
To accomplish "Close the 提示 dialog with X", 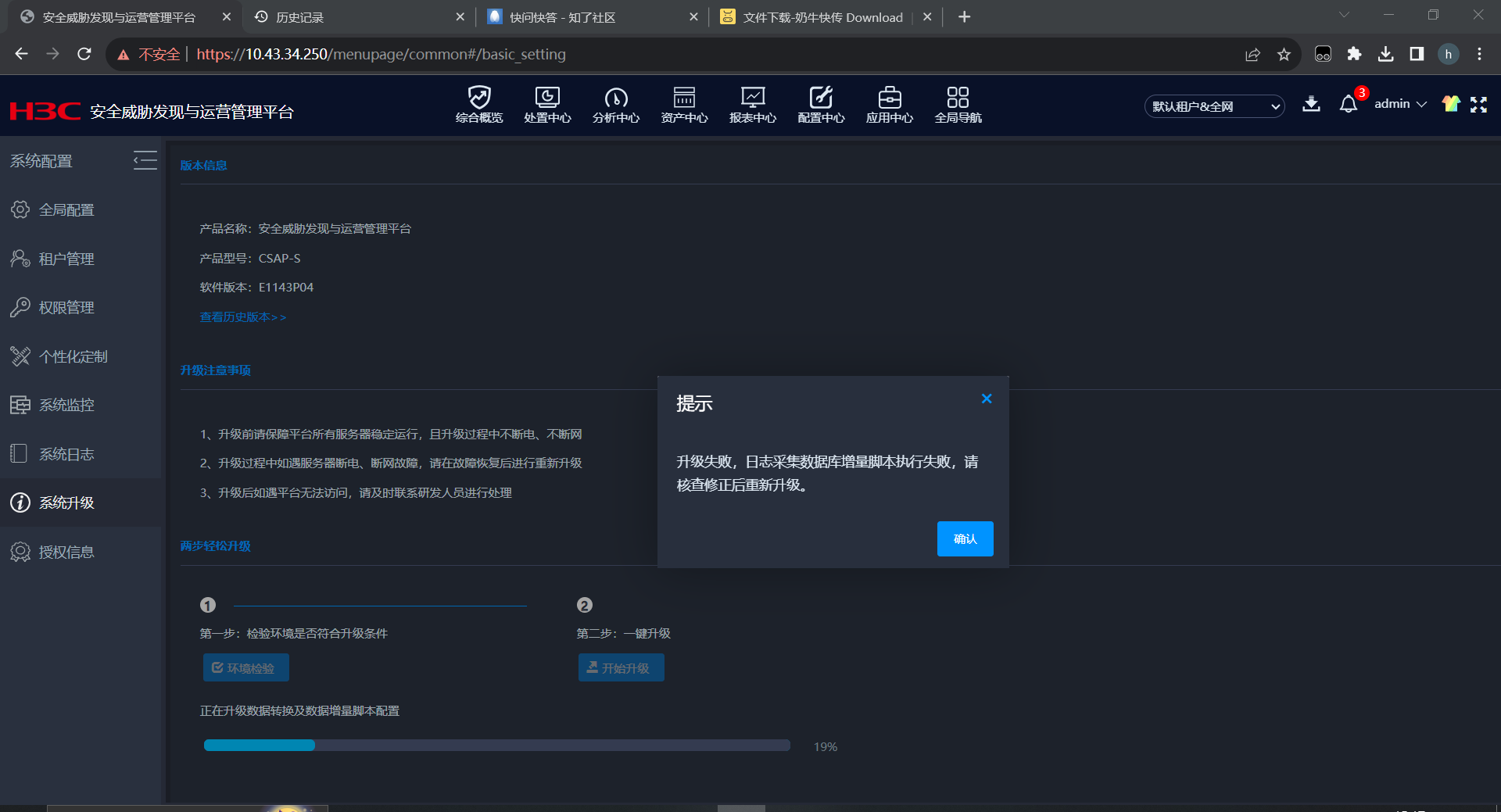I will [987, 399].
